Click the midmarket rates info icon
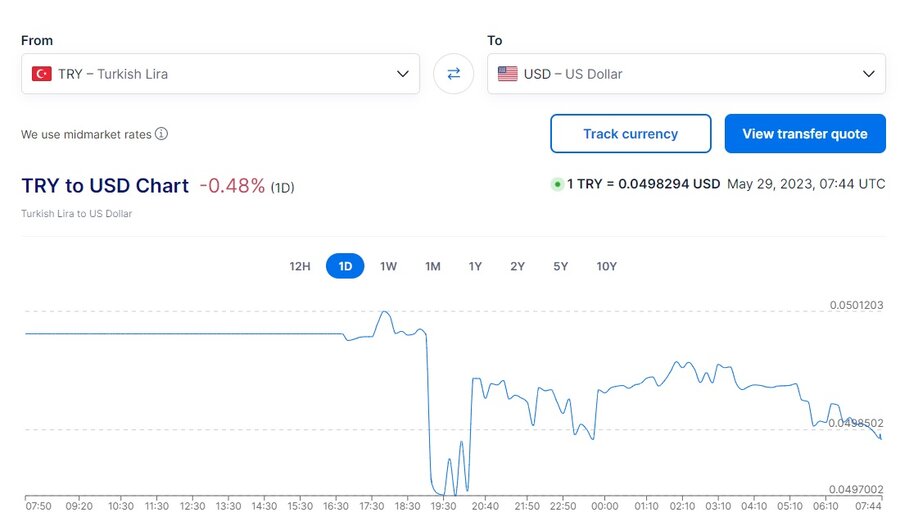This screenshot has width=900, height=526. [x=161, y=134]
